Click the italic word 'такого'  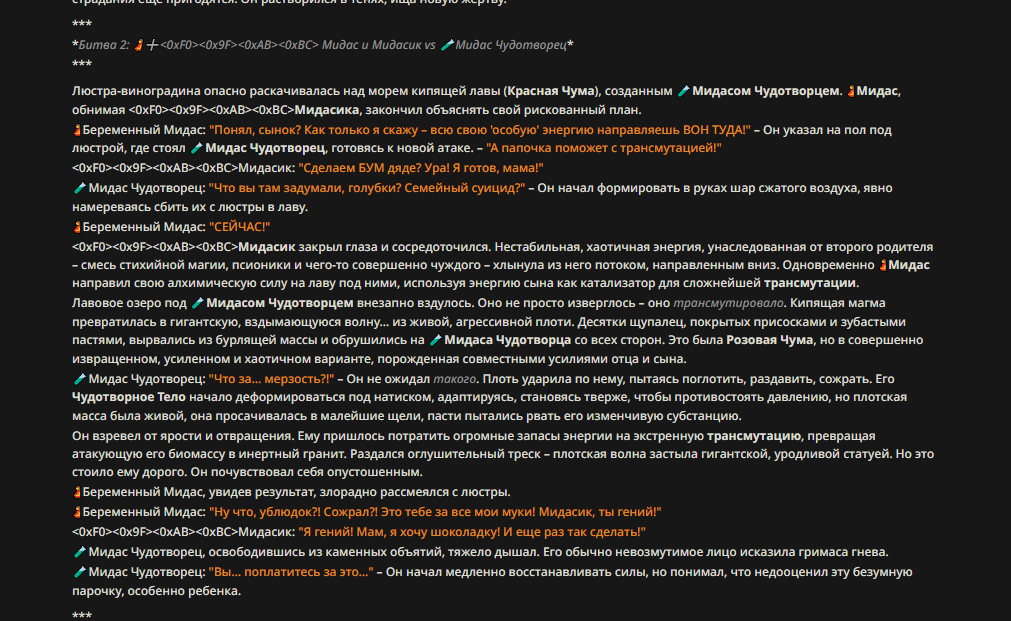[455, 379]
